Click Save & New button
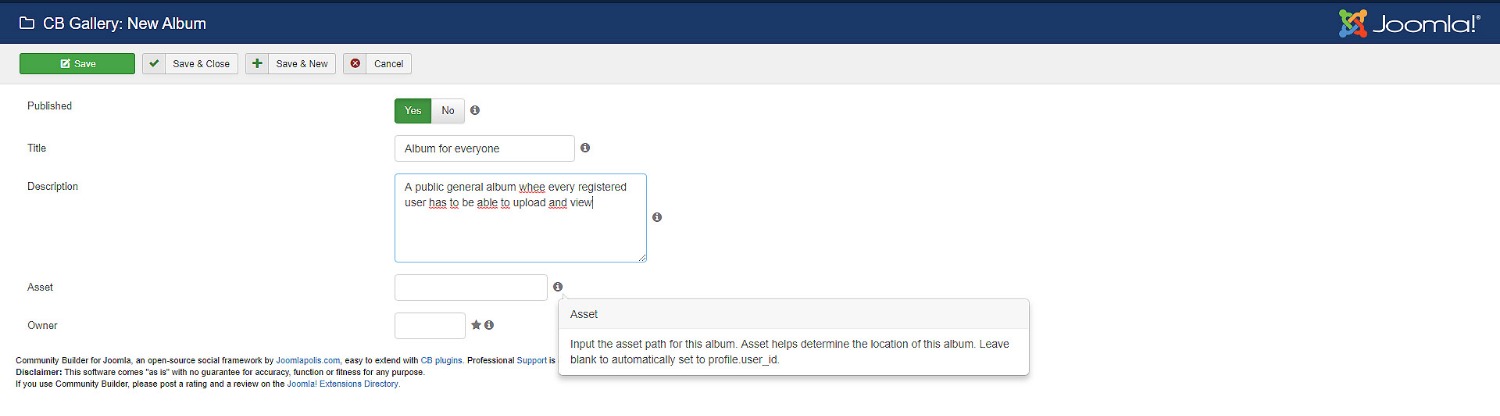The image size is (1500, 416). point(290,63)
